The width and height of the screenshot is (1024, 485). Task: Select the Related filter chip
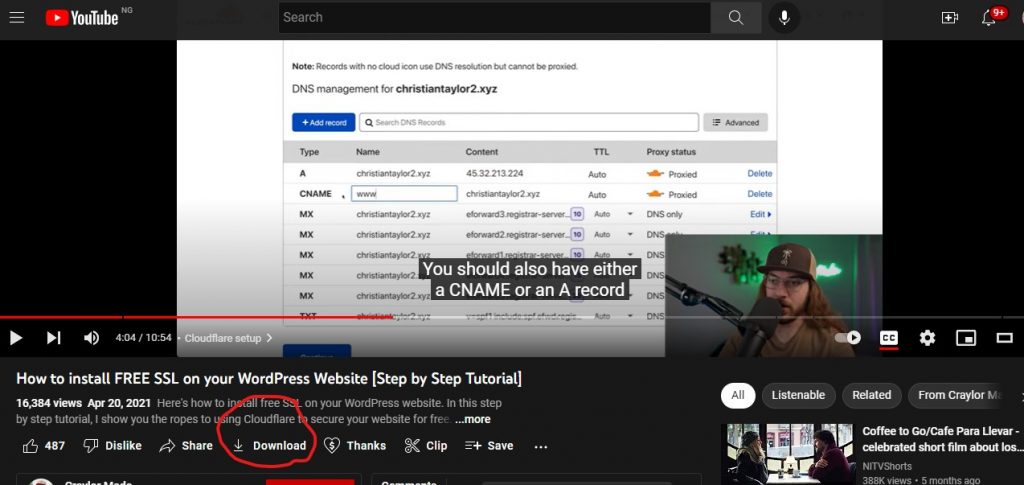click(871, 395)
